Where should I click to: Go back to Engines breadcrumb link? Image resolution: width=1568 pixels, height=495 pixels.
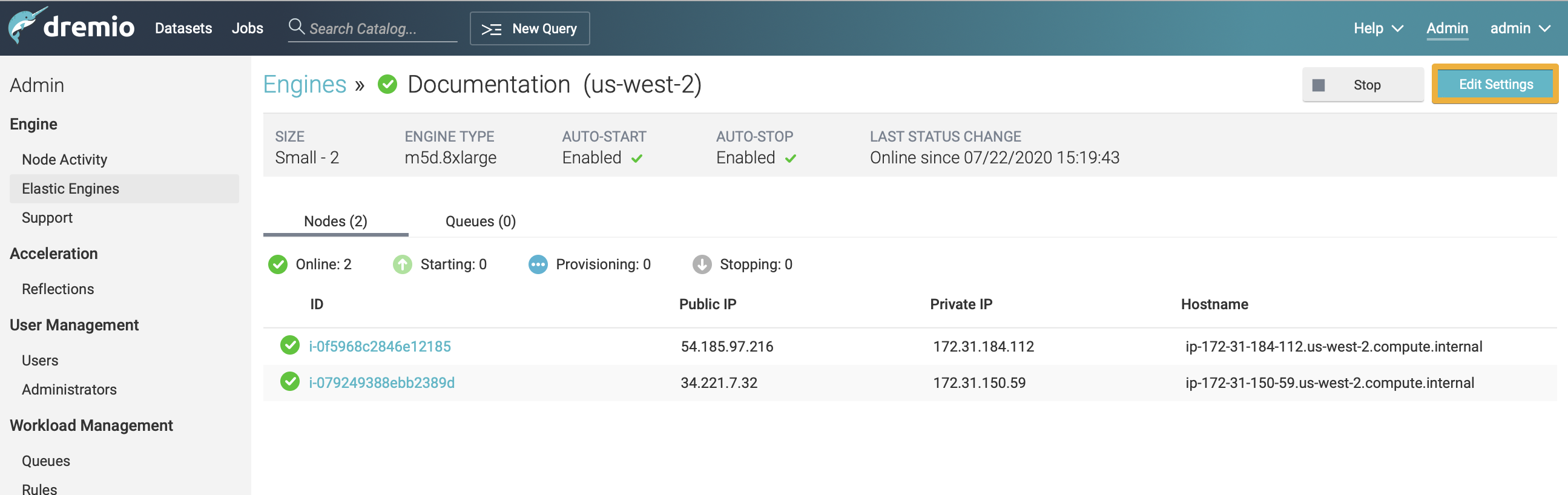pyautogui.click(x=305, y=85)
